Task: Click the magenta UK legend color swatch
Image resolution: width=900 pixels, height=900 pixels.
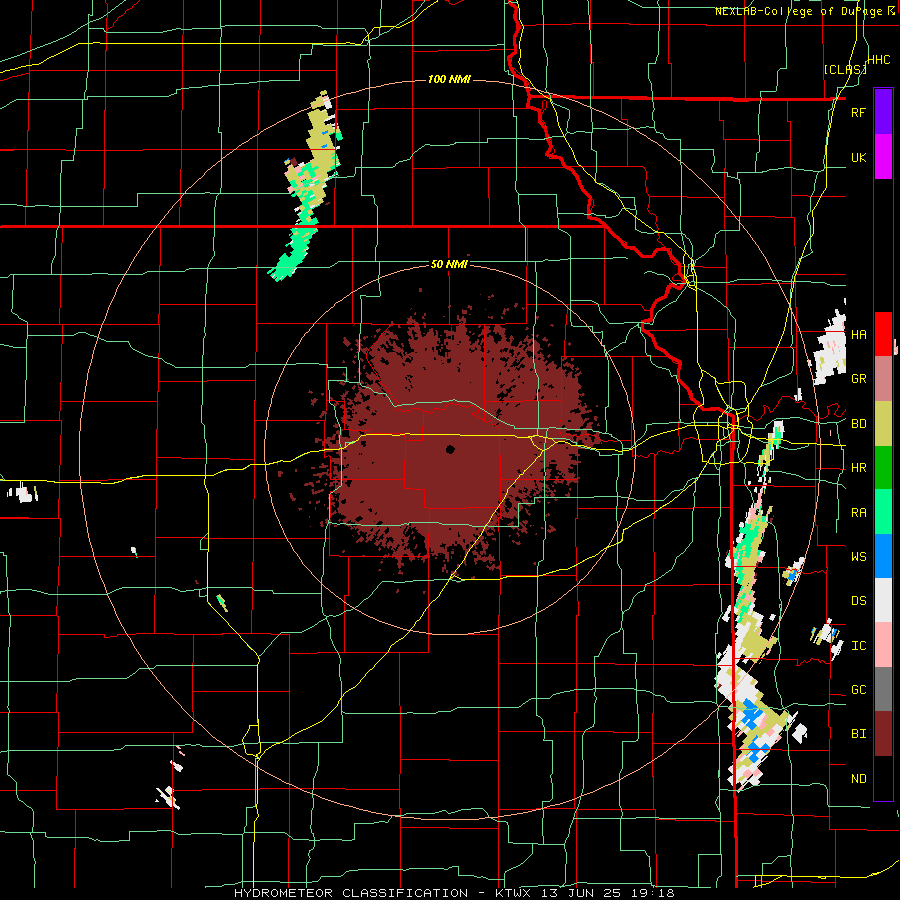Action: point(883,157)
